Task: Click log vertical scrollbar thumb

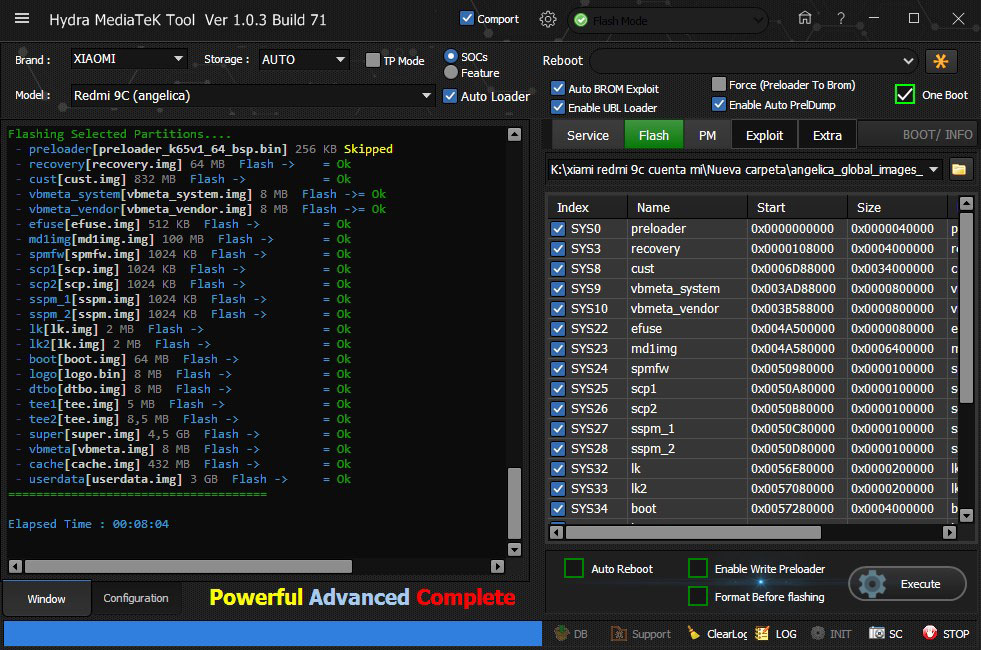Action: pyautogui.click(x=514, y=503)
